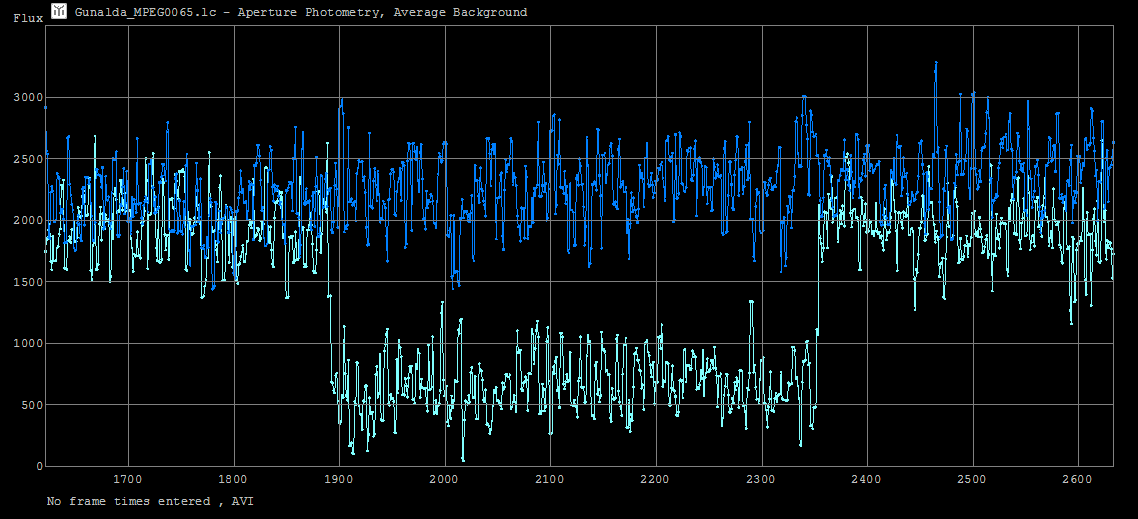The height and width of the screenshot is (519, 1138).
Task: Click the Tangra app icon beside title
Action: 59,10
